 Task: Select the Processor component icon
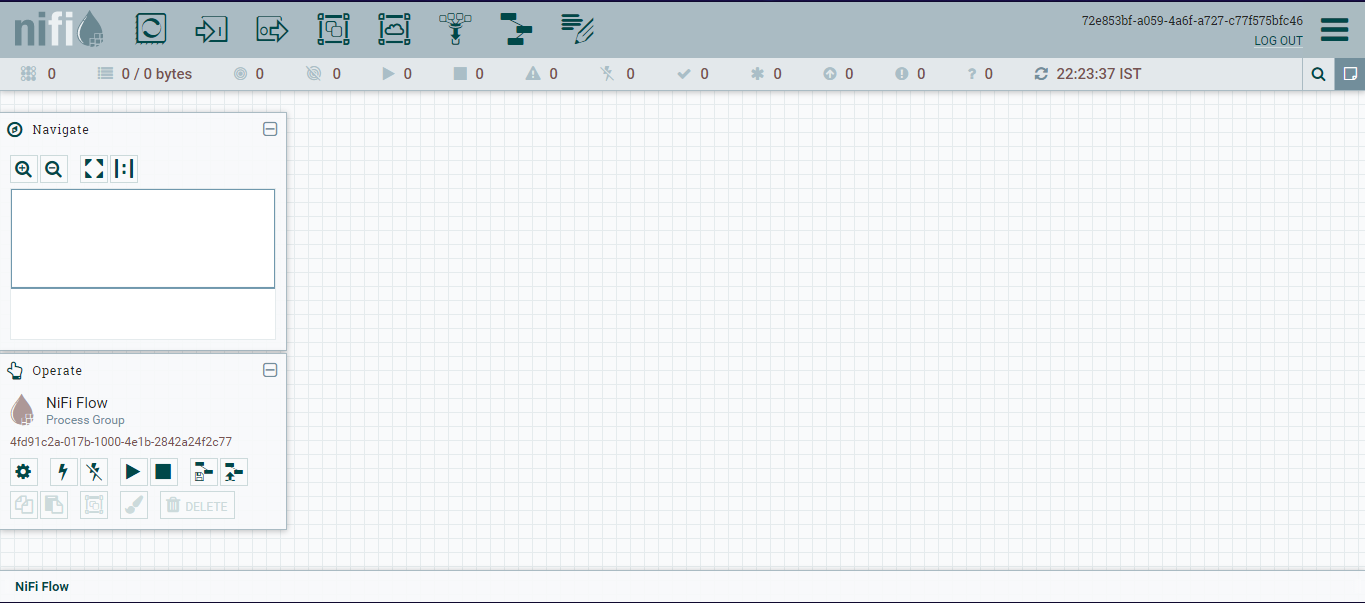150,29
